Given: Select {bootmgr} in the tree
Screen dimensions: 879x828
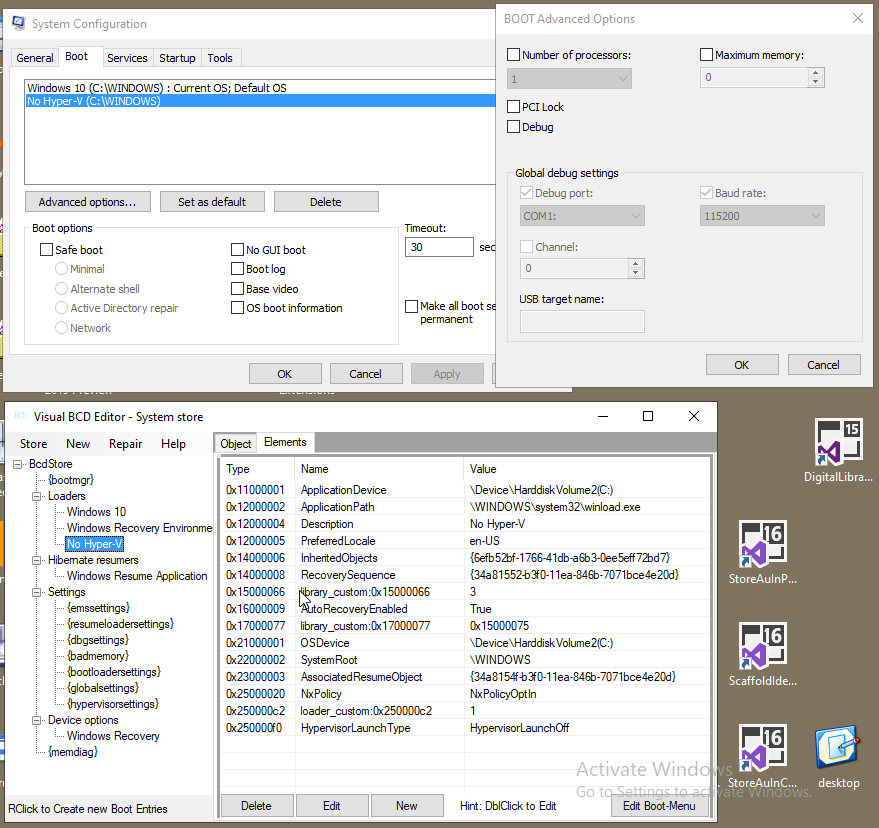Looking at the screenshot, I should pos(71,480).
